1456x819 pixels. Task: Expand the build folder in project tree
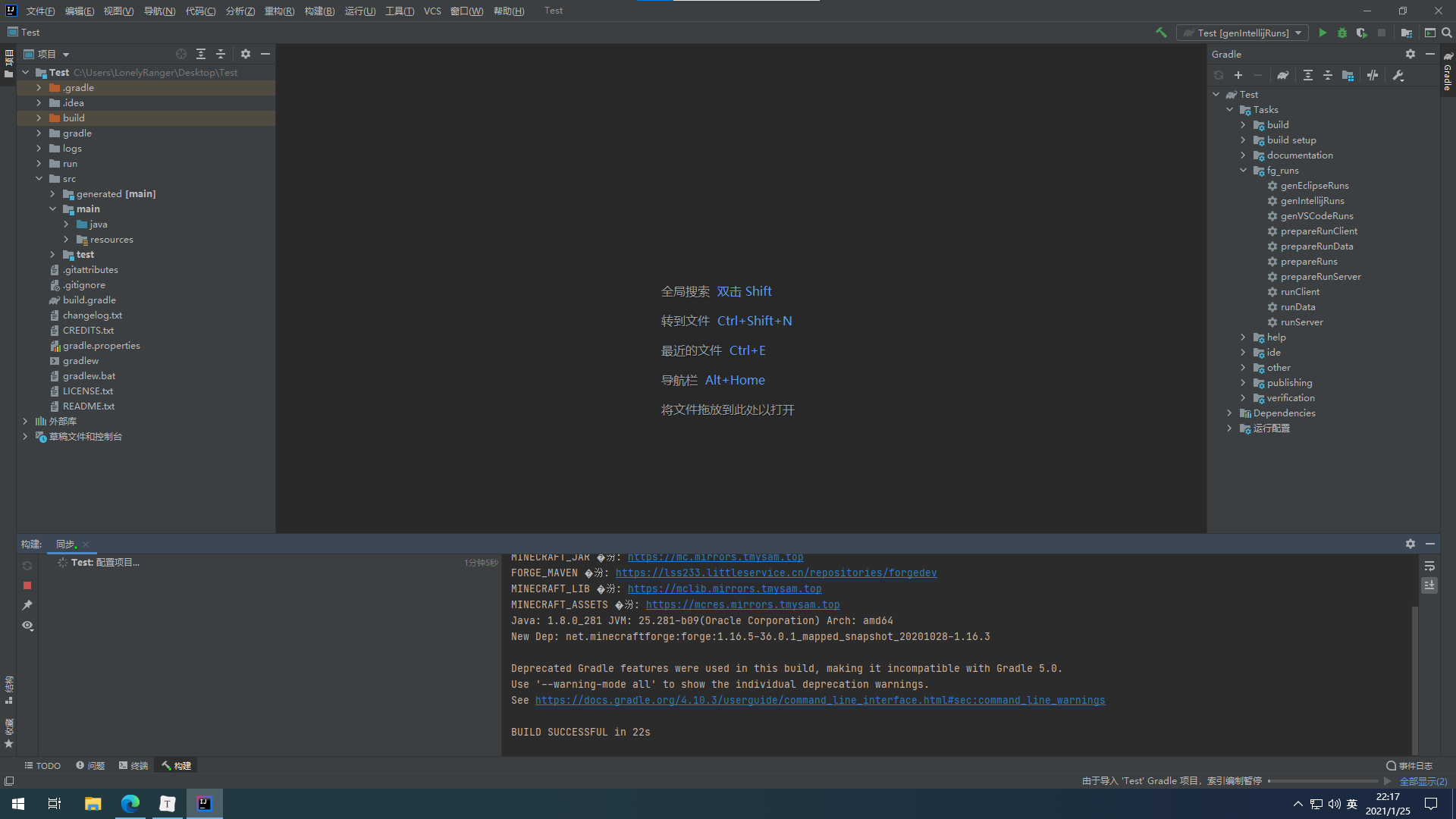point(39,118)
